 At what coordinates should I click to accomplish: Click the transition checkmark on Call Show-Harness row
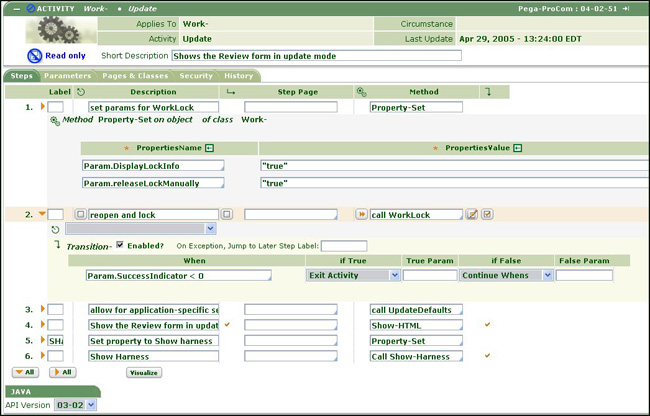coord(488,356)
